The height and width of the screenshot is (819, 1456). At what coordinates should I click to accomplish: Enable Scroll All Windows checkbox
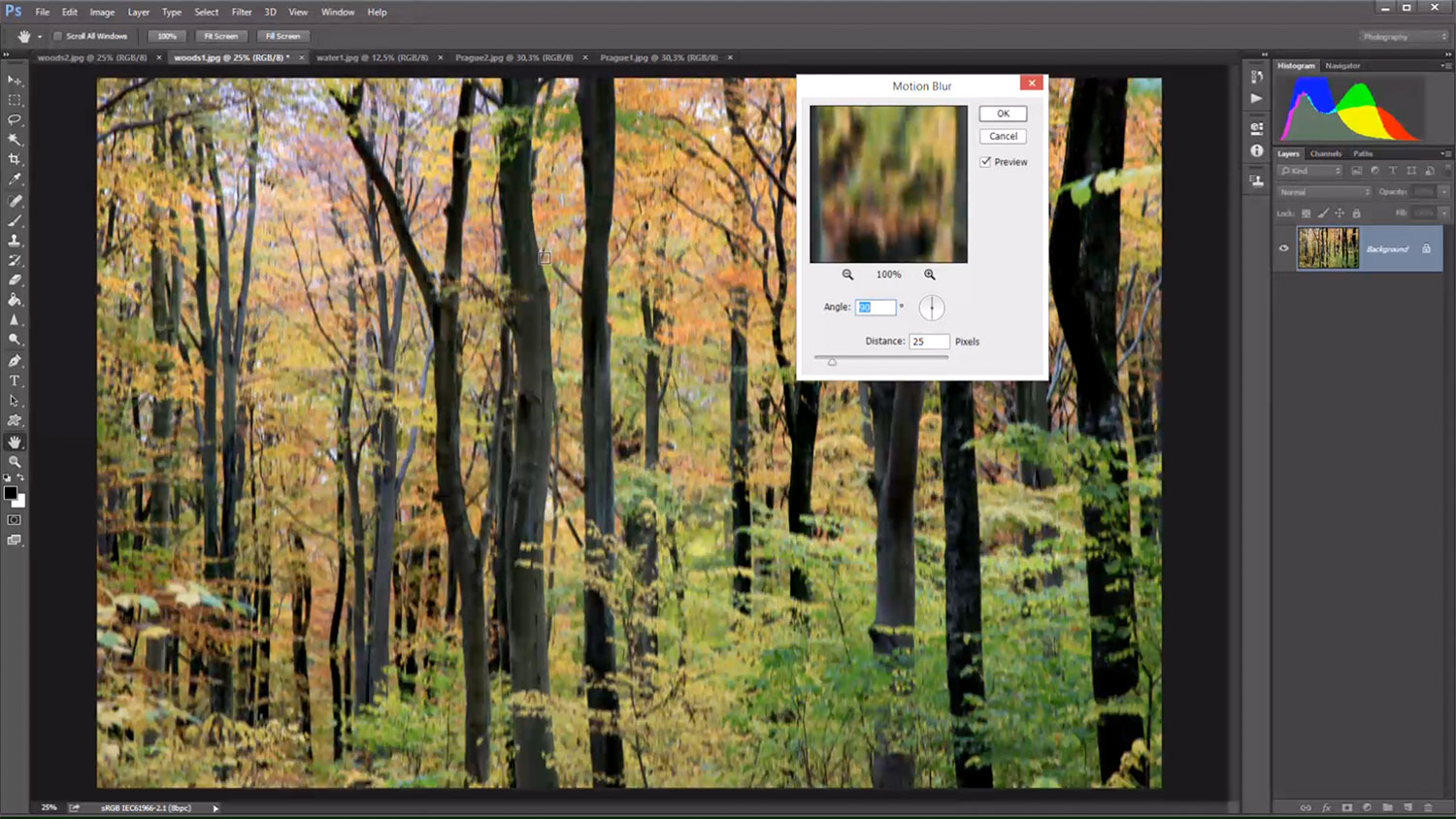pos(57,36)
